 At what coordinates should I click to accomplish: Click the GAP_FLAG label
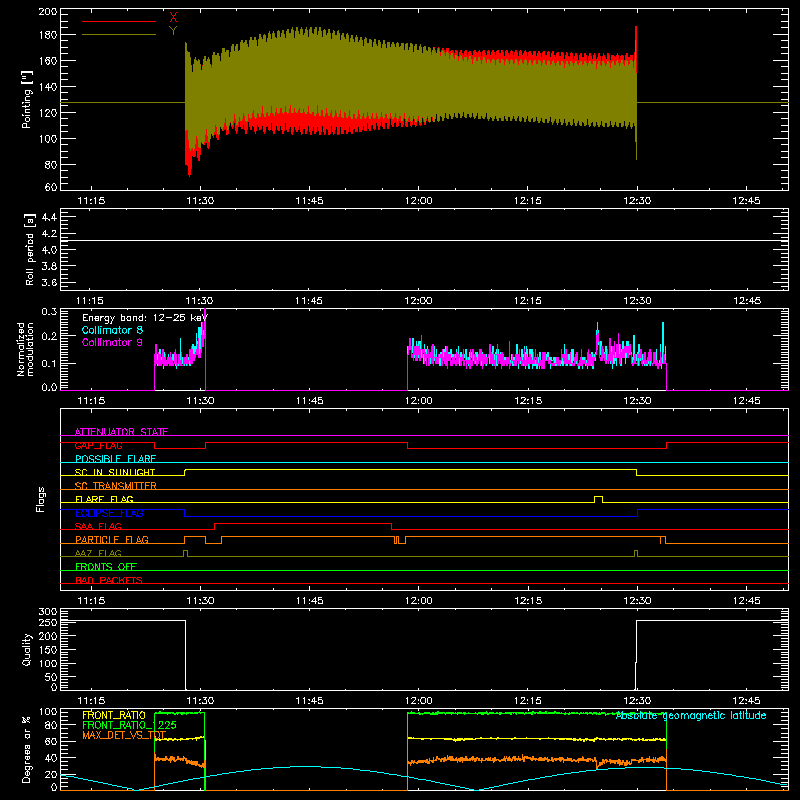pyautogui.click(x=98, y=445)
